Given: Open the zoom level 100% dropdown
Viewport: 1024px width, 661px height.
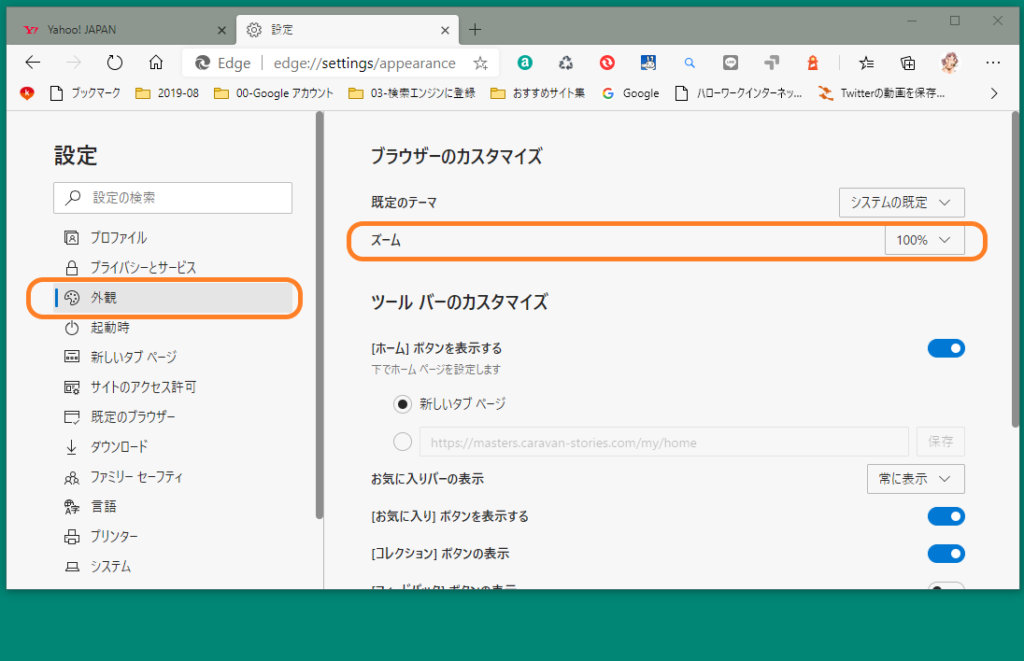Looking at the screenshot, I should (x=924, y=239).
